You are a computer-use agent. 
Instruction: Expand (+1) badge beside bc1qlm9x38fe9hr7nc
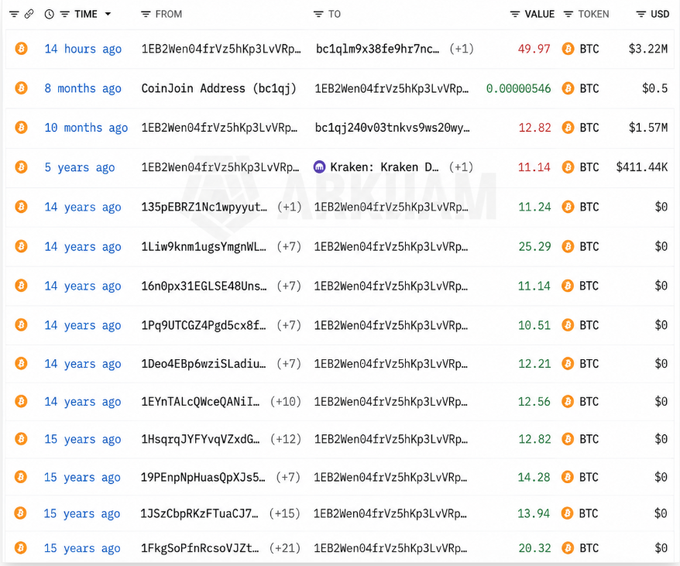pyautogui.click(x=461, y=49)
